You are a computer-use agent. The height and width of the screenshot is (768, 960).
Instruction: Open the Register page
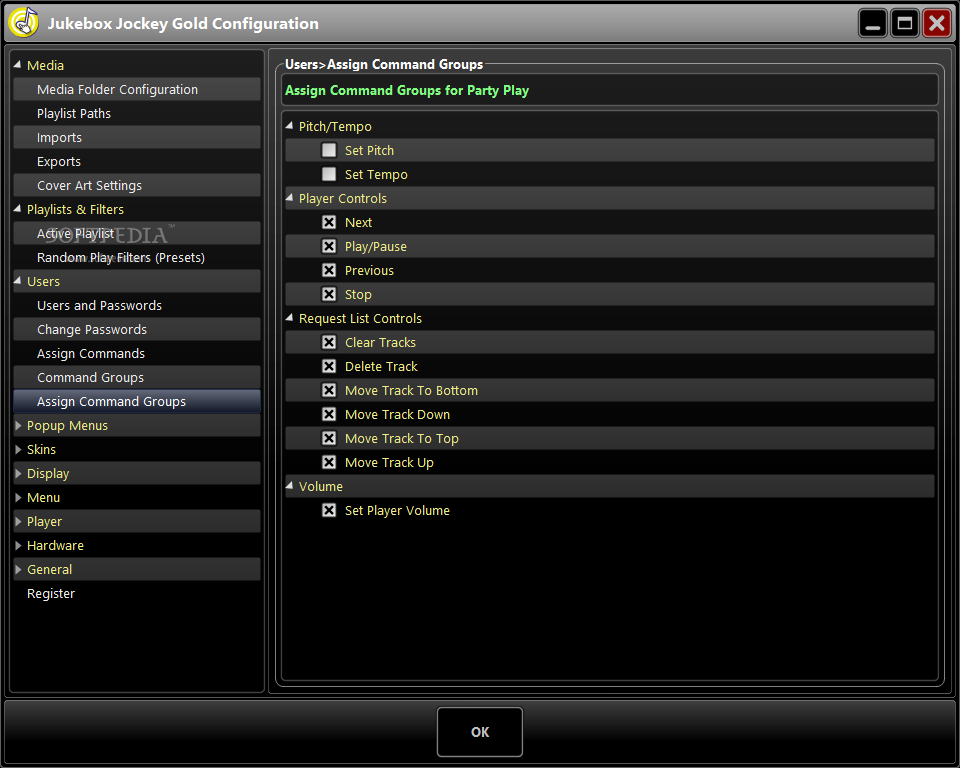(51, 593)
